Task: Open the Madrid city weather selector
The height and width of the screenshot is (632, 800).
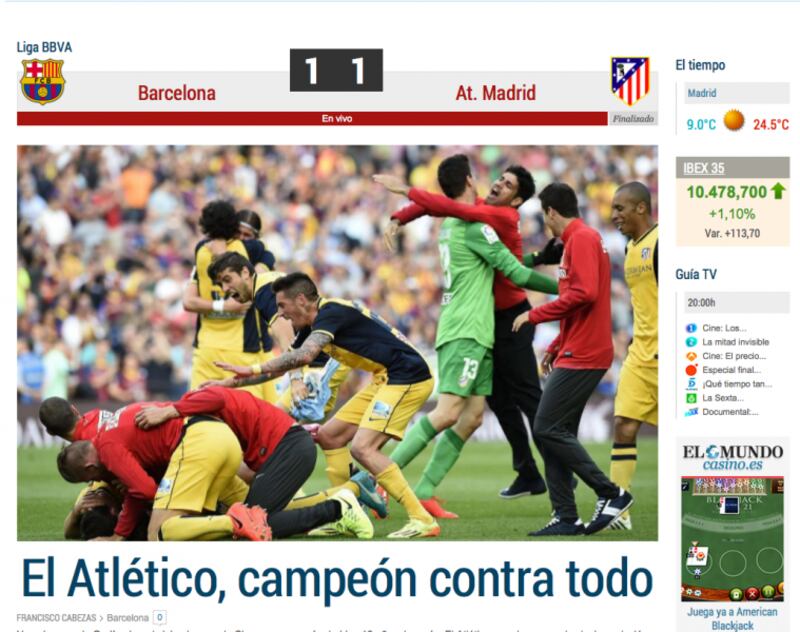Action: 736,93
